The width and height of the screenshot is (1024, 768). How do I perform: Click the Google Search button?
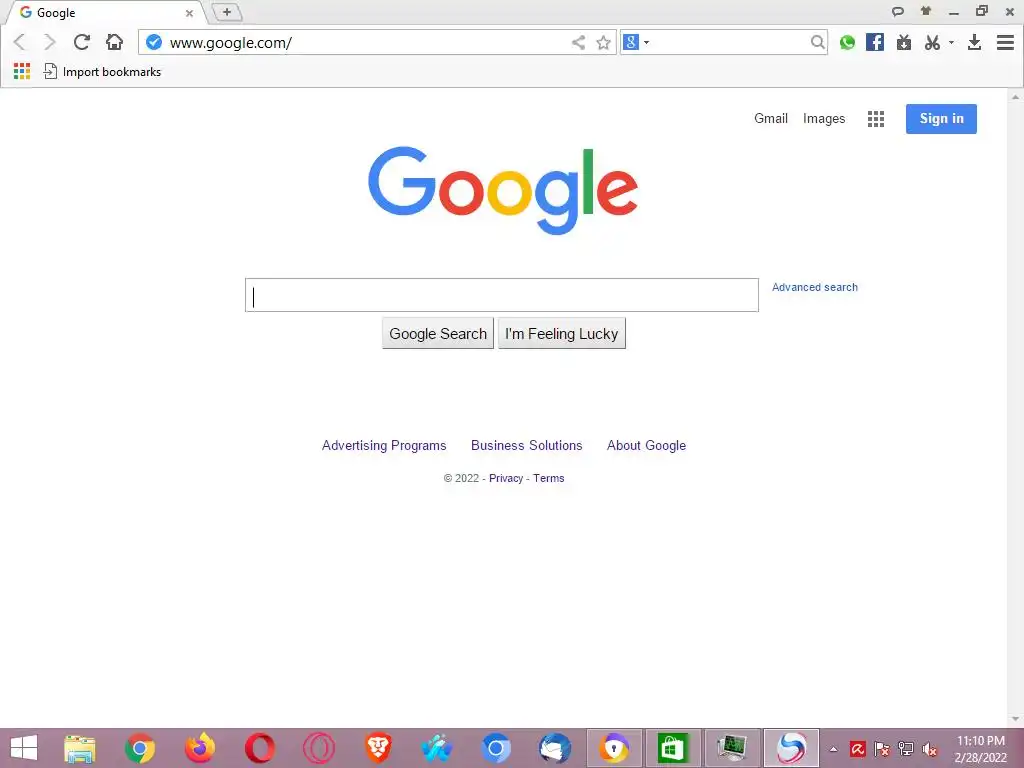[438, 334]
